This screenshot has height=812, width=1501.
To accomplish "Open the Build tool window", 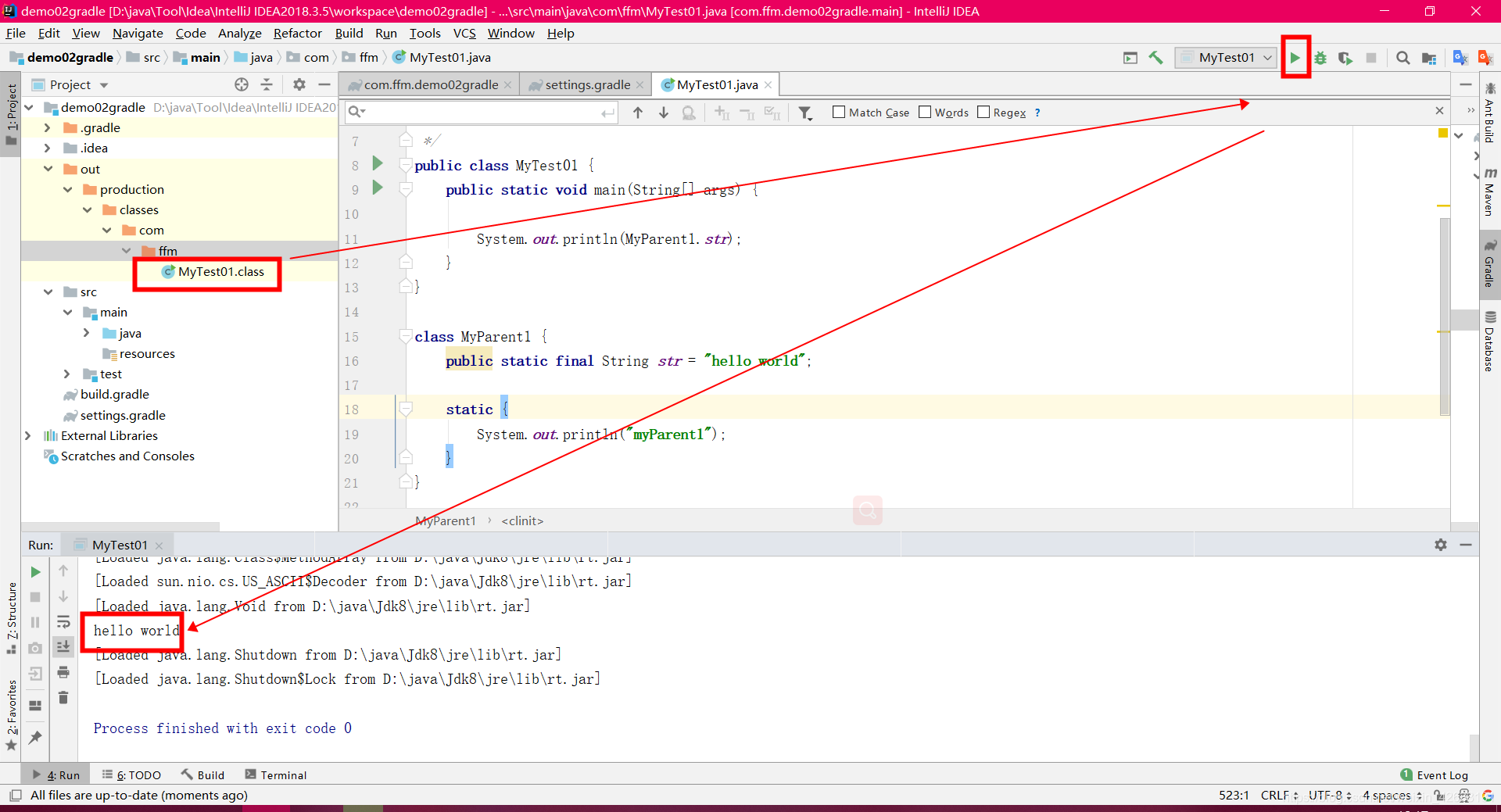I will [202, 774].
